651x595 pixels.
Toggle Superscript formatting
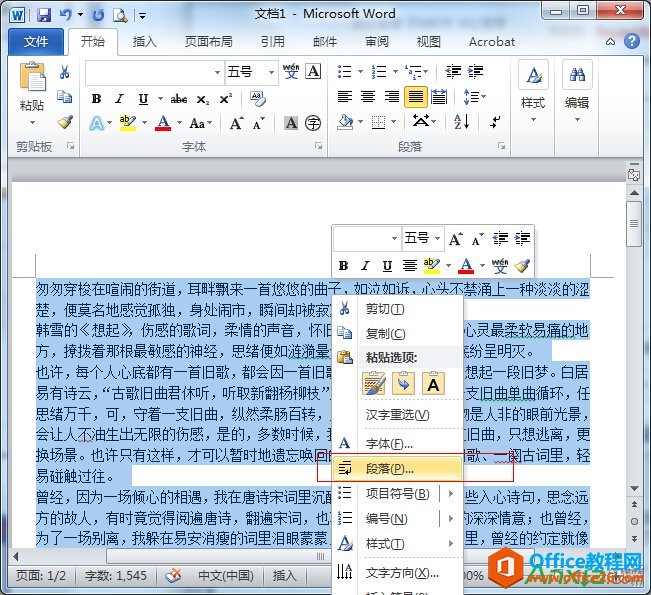pos(226,99)
